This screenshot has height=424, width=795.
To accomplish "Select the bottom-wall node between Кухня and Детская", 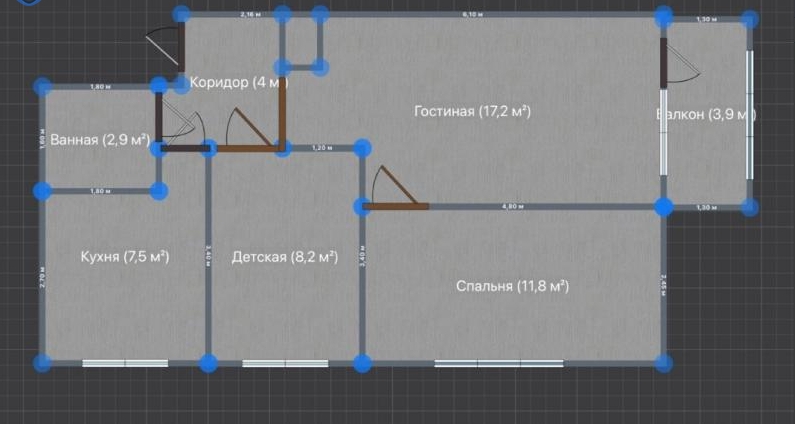I will 208,363.
